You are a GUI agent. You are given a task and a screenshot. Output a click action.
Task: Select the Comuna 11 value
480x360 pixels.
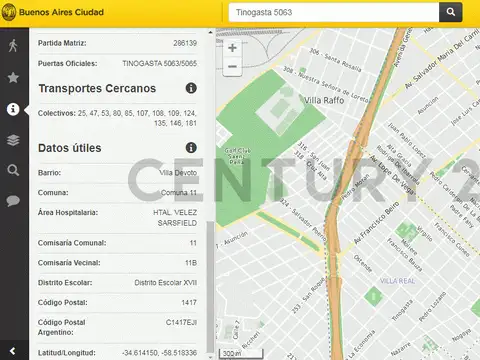click(179, 193)
